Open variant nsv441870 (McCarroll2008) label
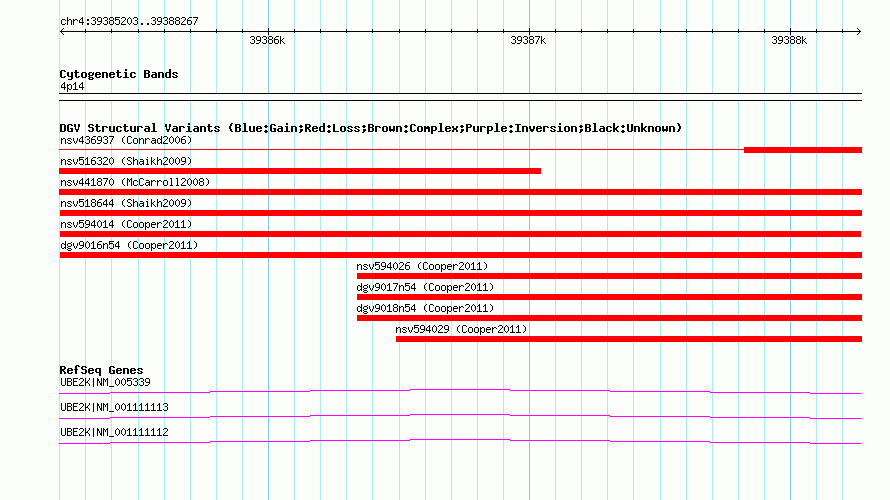 [x=135, y=182]
